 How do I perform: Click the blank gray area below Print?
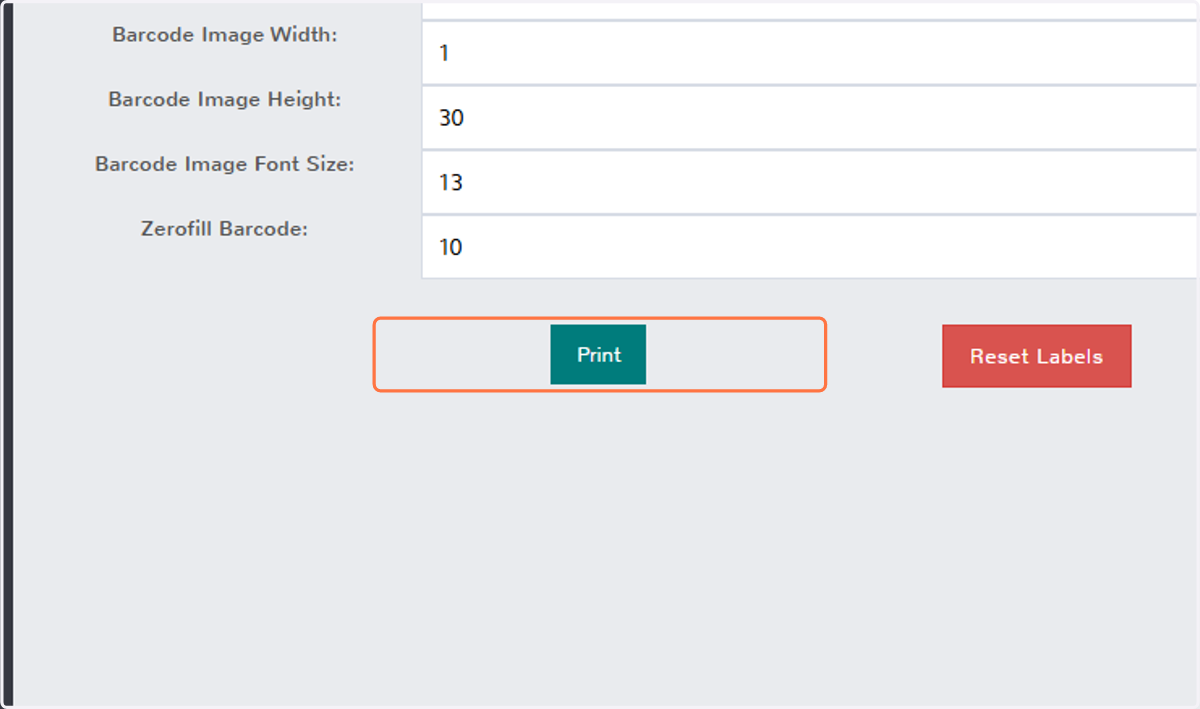(x=598, y=540)
